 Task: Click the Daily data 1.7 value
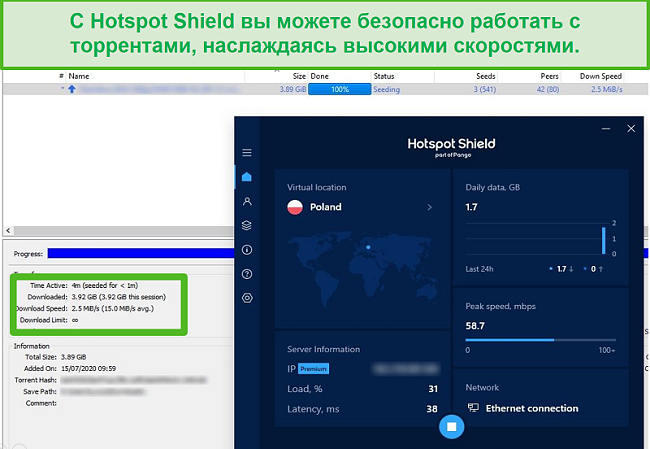click(471, 207)
